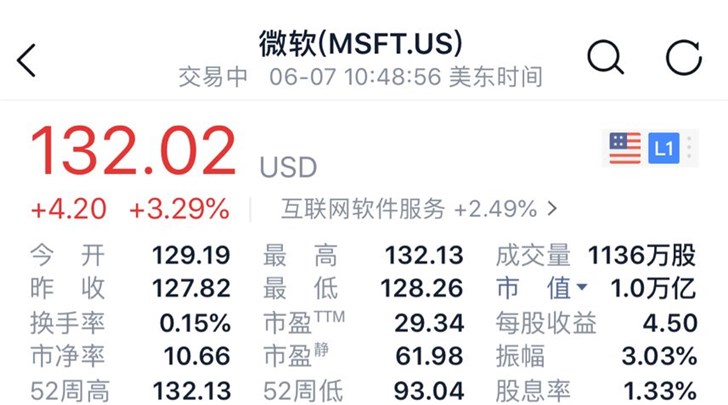Open the search magnifier icon
The width and height of the screenshot is (728, 405).
pyautogui.click(x=605, y=58)
